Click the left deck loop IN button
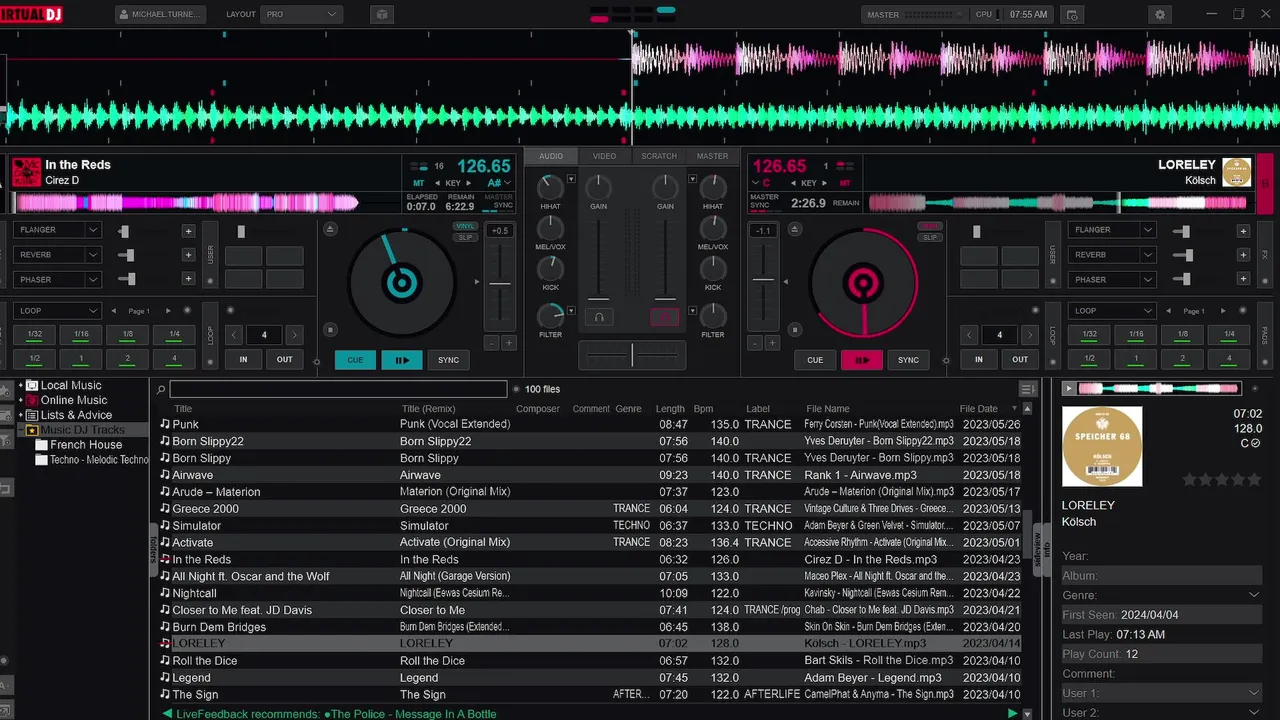Screen dimensions: 1280x720 243,360
